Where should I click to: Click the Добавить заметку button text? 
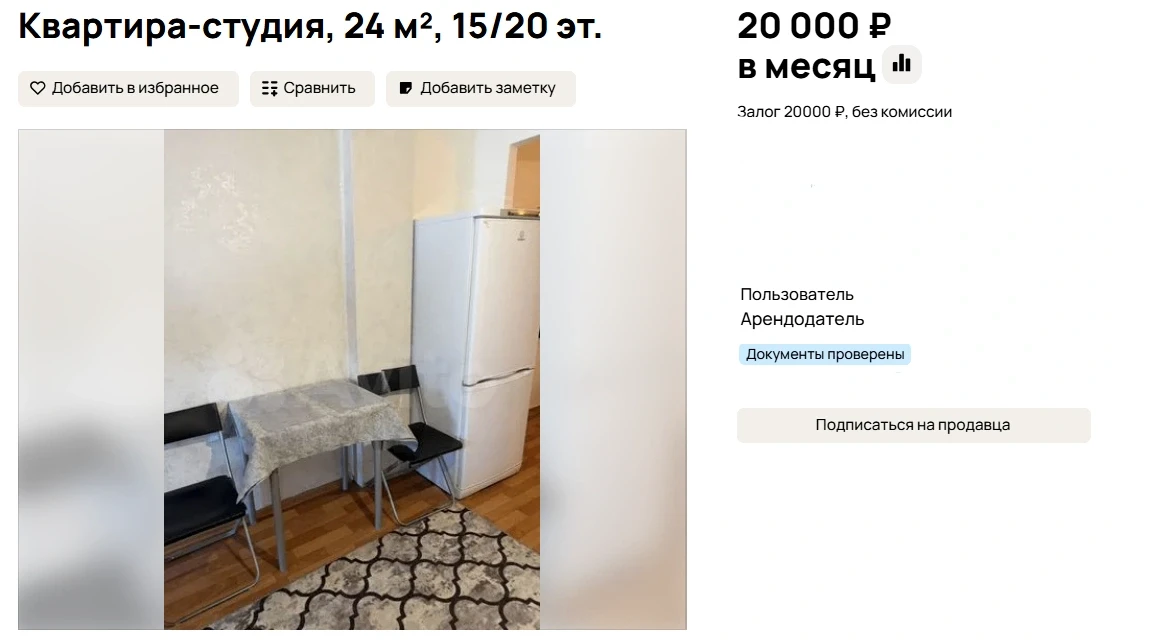488,88
